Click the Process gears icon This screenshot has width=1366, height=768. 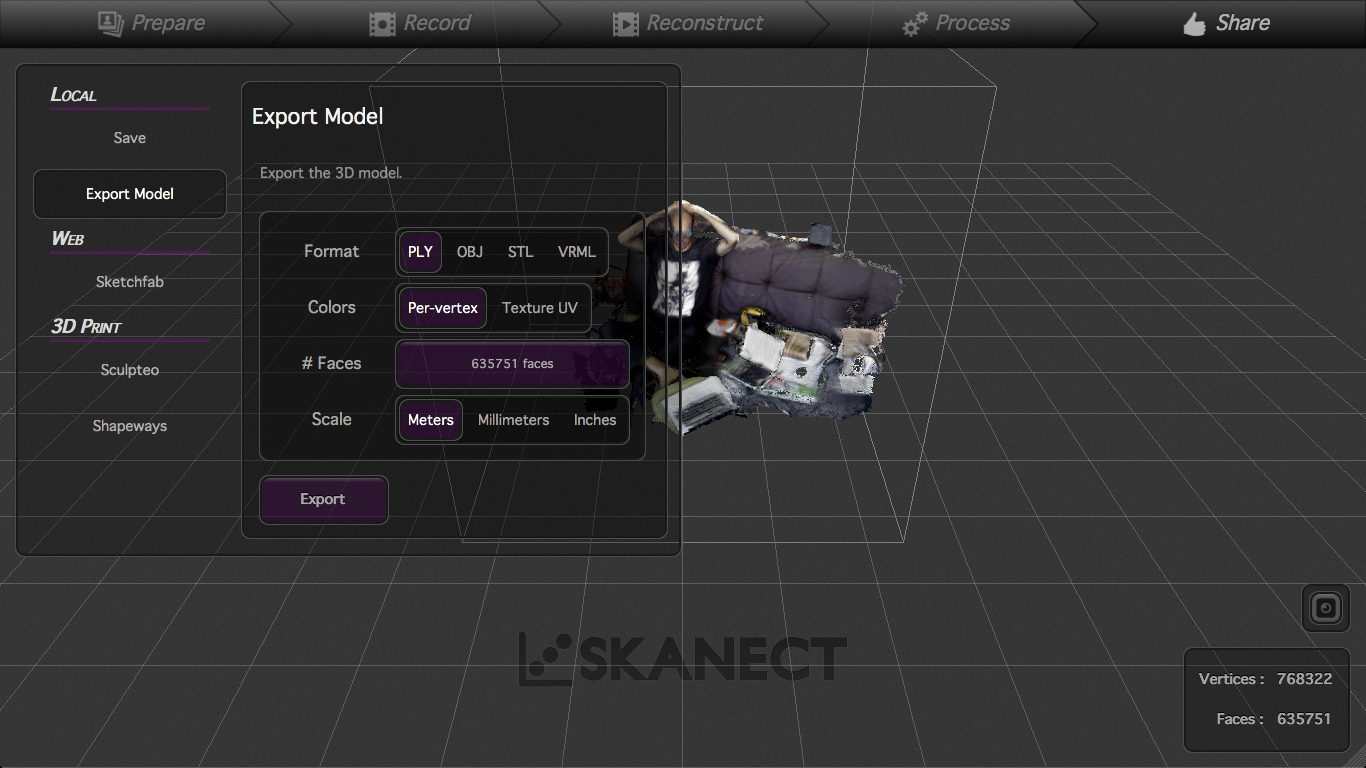tap(916, 22)
